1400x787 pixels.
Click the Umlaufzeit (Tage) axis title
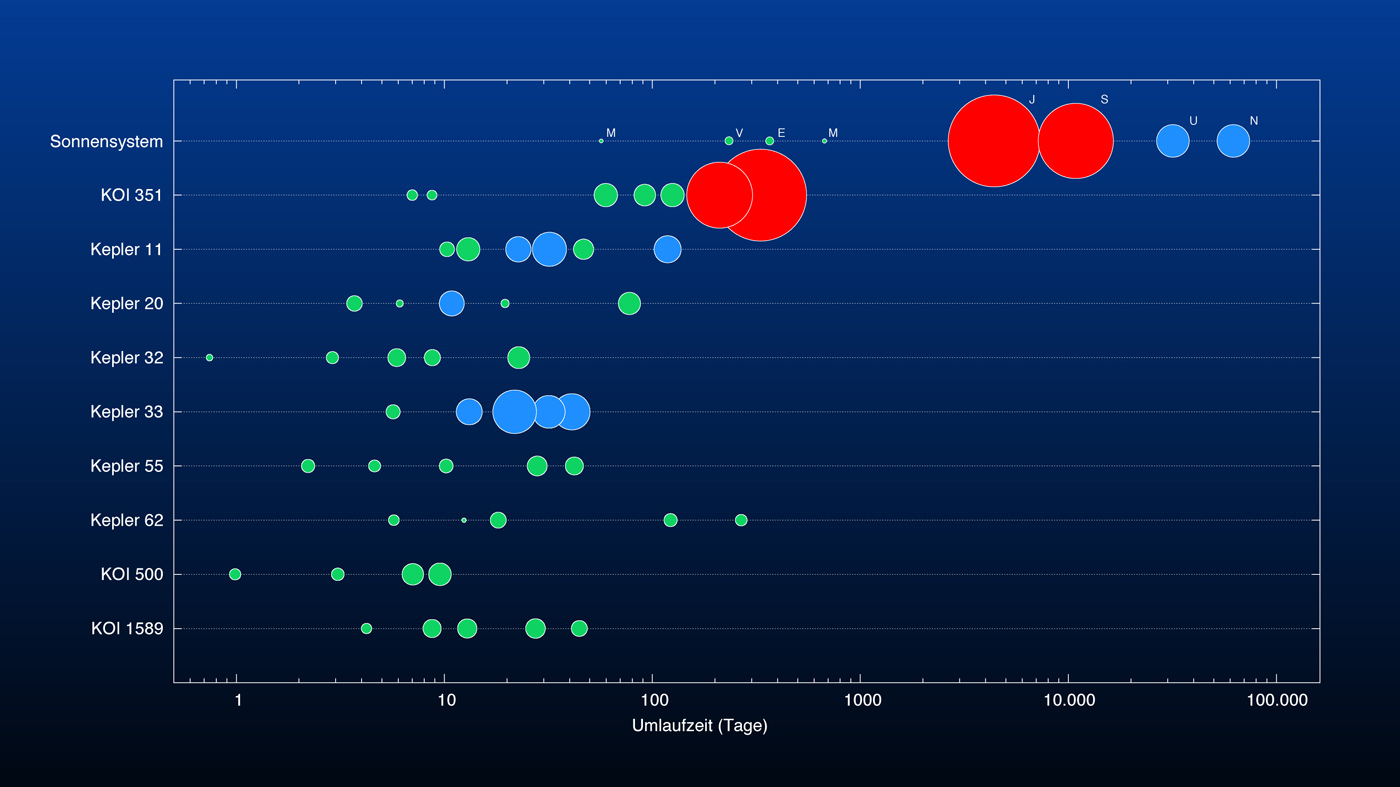[699, 726]
